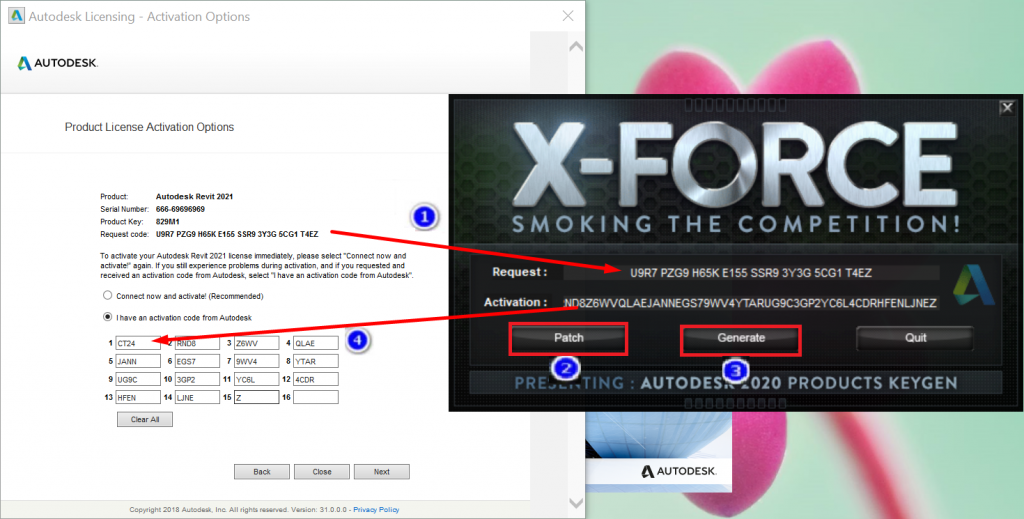The width and height of the screenshot is (1024, 519).
Task: Click the product key "829M1"
Action: point(168,222)
